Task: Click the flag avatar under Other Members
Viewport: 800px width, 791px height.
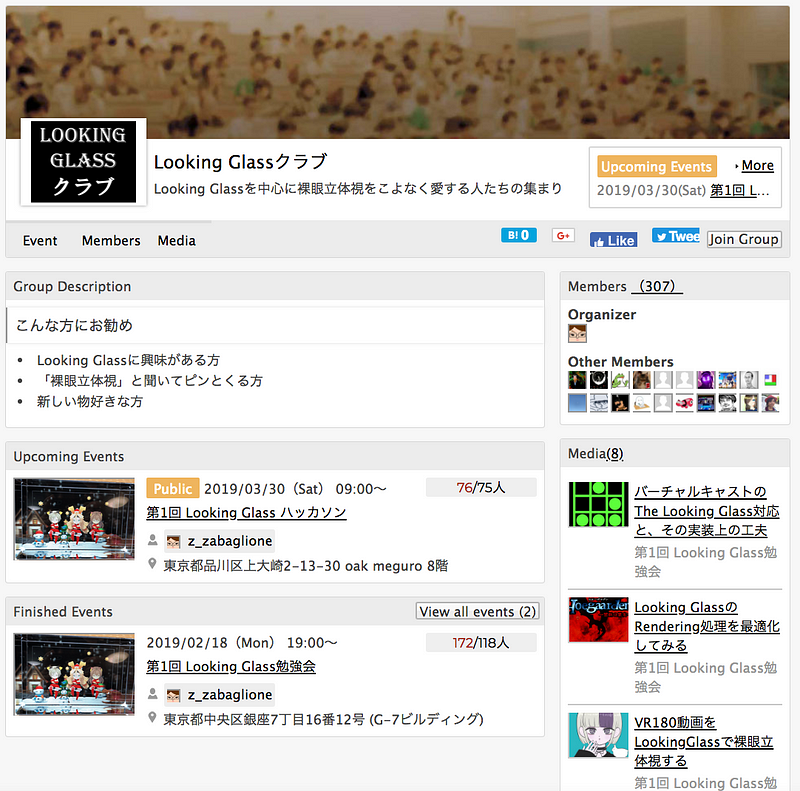Action: [770, 380]
